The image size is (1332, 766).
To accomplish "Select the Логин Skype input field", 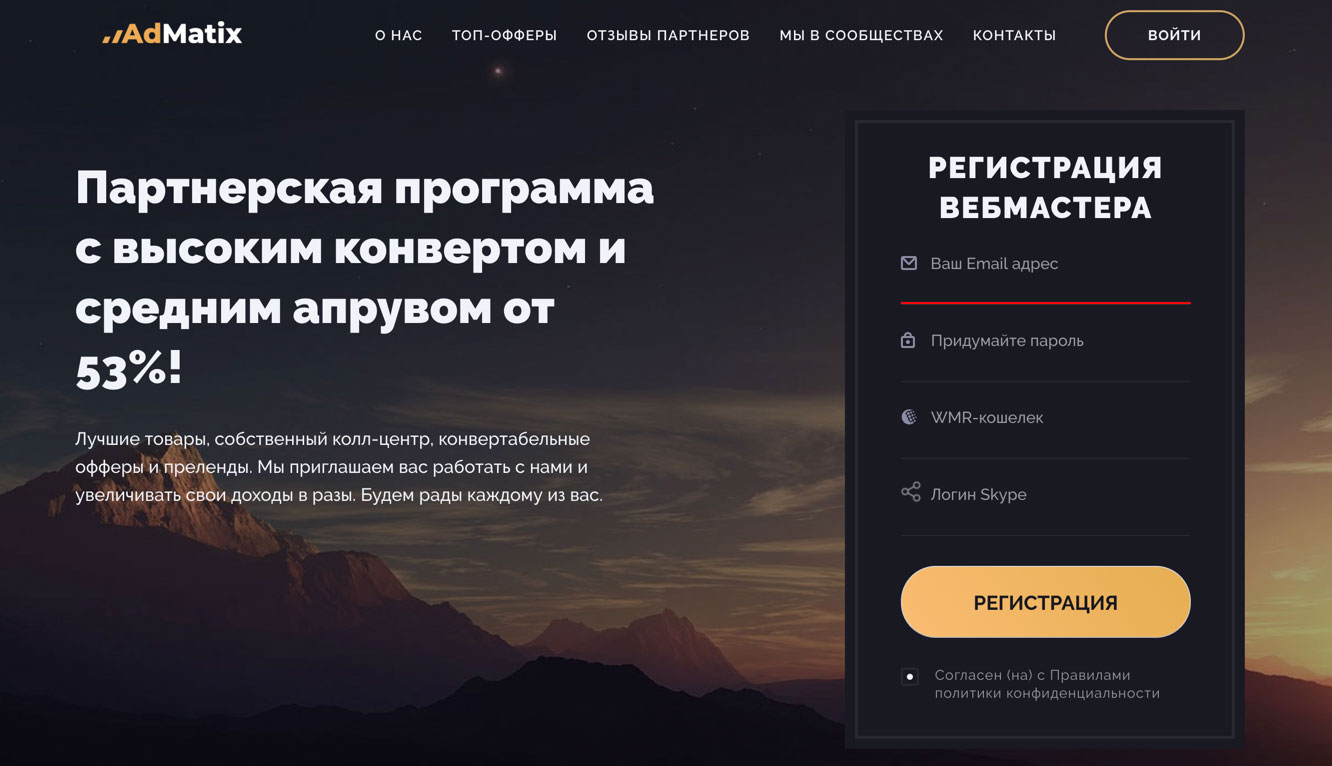I will pyautogui.click(x=1045, y=495).
